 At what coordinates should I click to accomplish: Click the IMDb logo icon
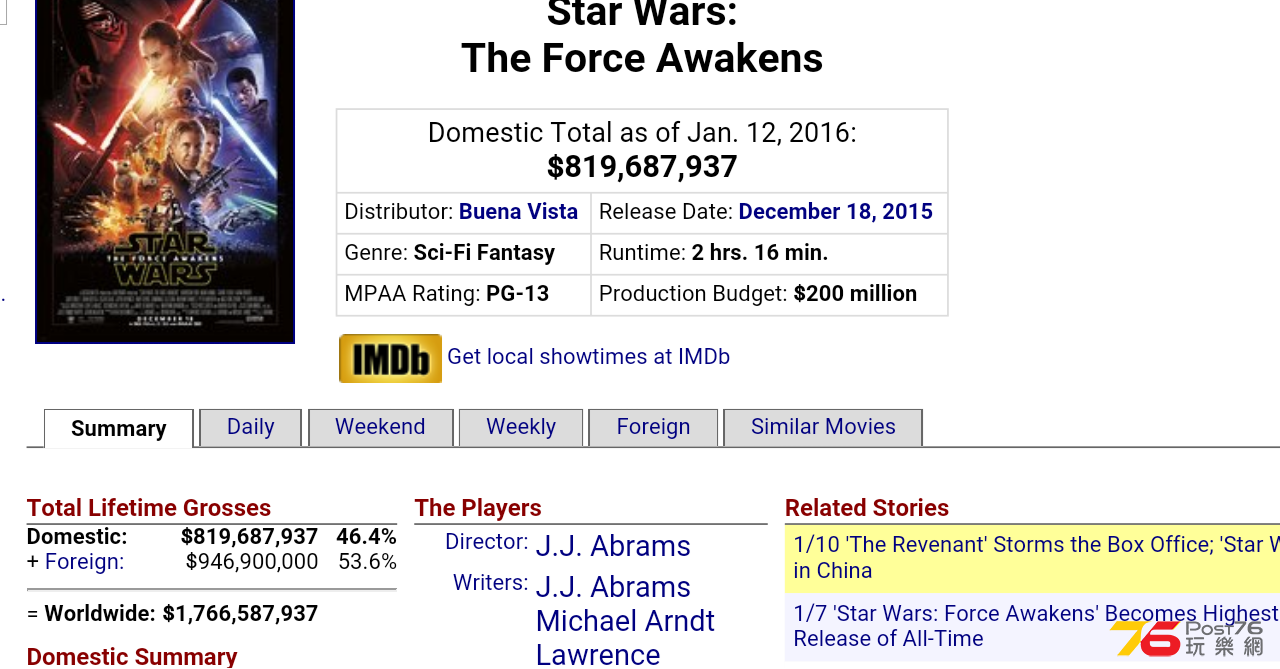[x=390, y=358]
